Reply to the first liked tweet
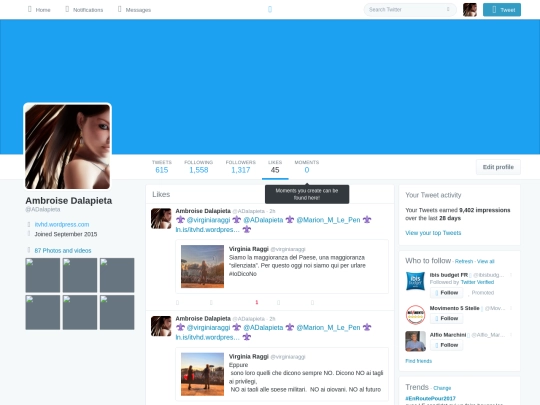 177,303
